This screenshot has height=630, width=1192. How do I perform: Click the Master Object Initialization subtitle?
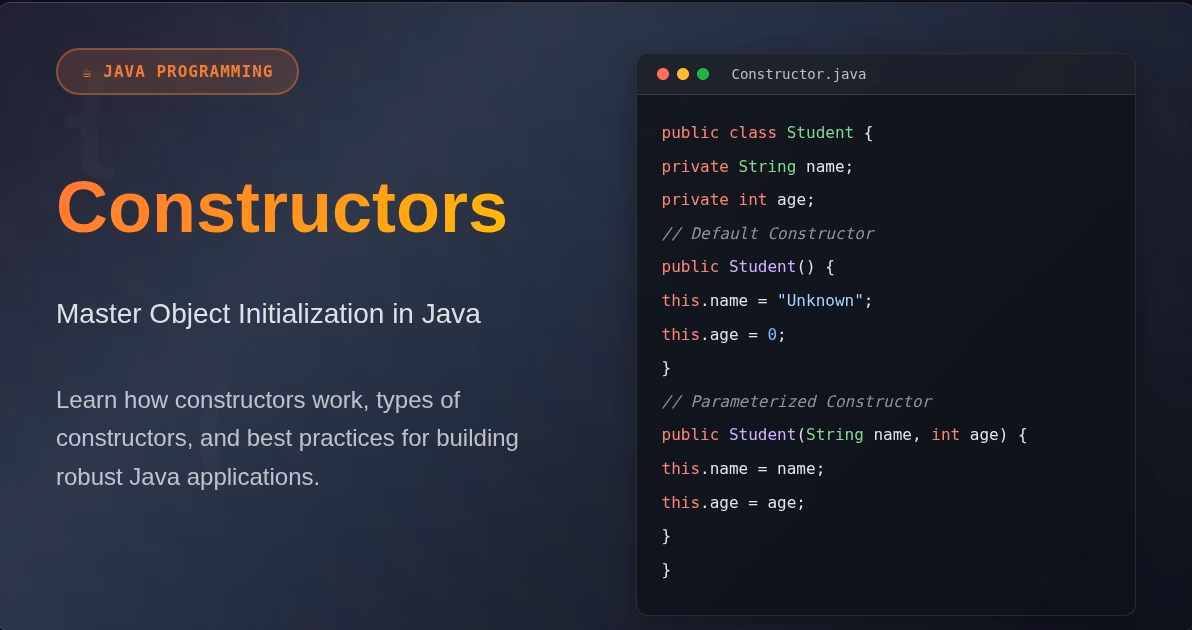(268, 314)
